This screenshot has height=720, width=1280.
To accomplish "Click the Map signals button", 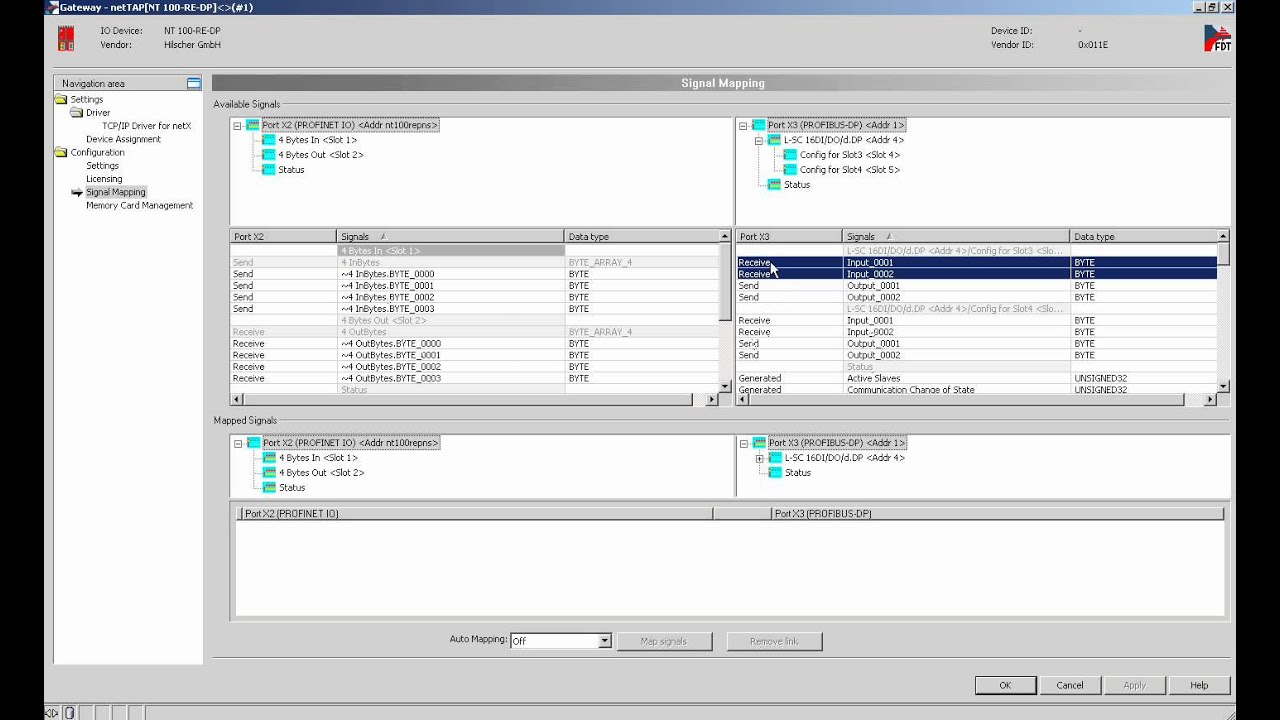I will [664, 641].
